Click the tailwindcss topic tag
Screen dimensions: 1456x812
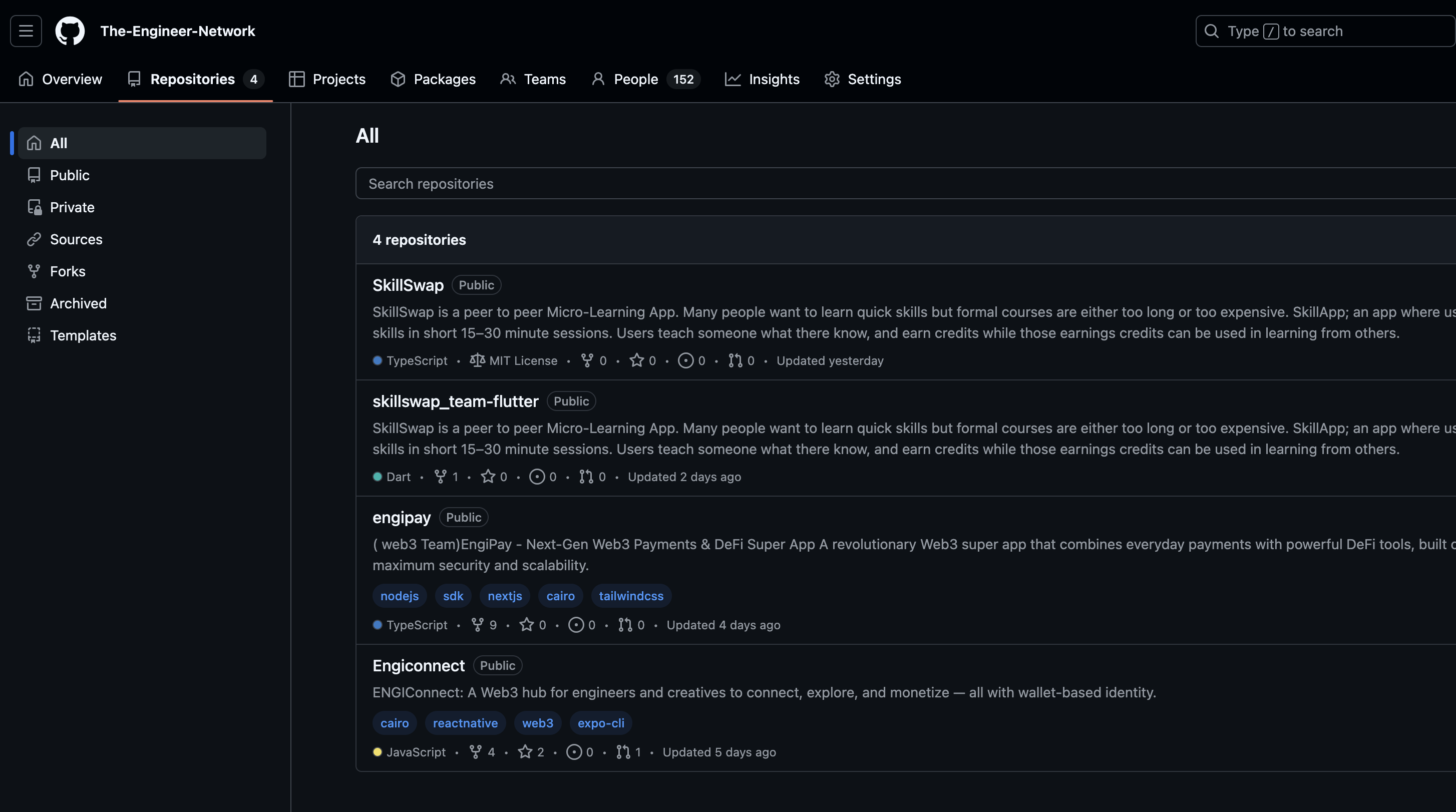(x=631, y=596)
